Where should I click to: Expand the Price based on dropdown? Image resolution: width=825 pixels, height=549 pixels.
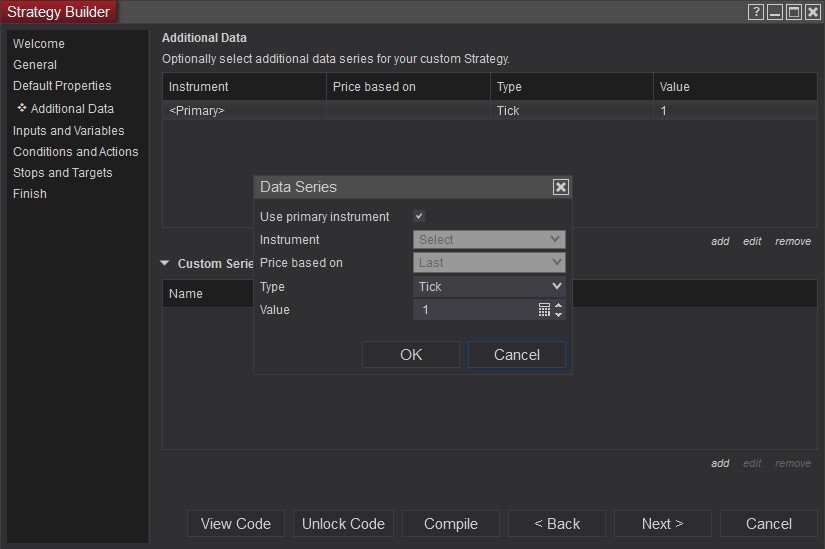tap(489, 263)
